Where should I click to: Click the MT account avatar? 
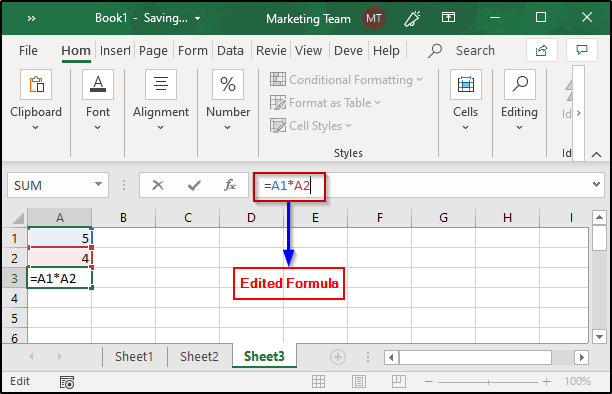(x=374, y=18)
